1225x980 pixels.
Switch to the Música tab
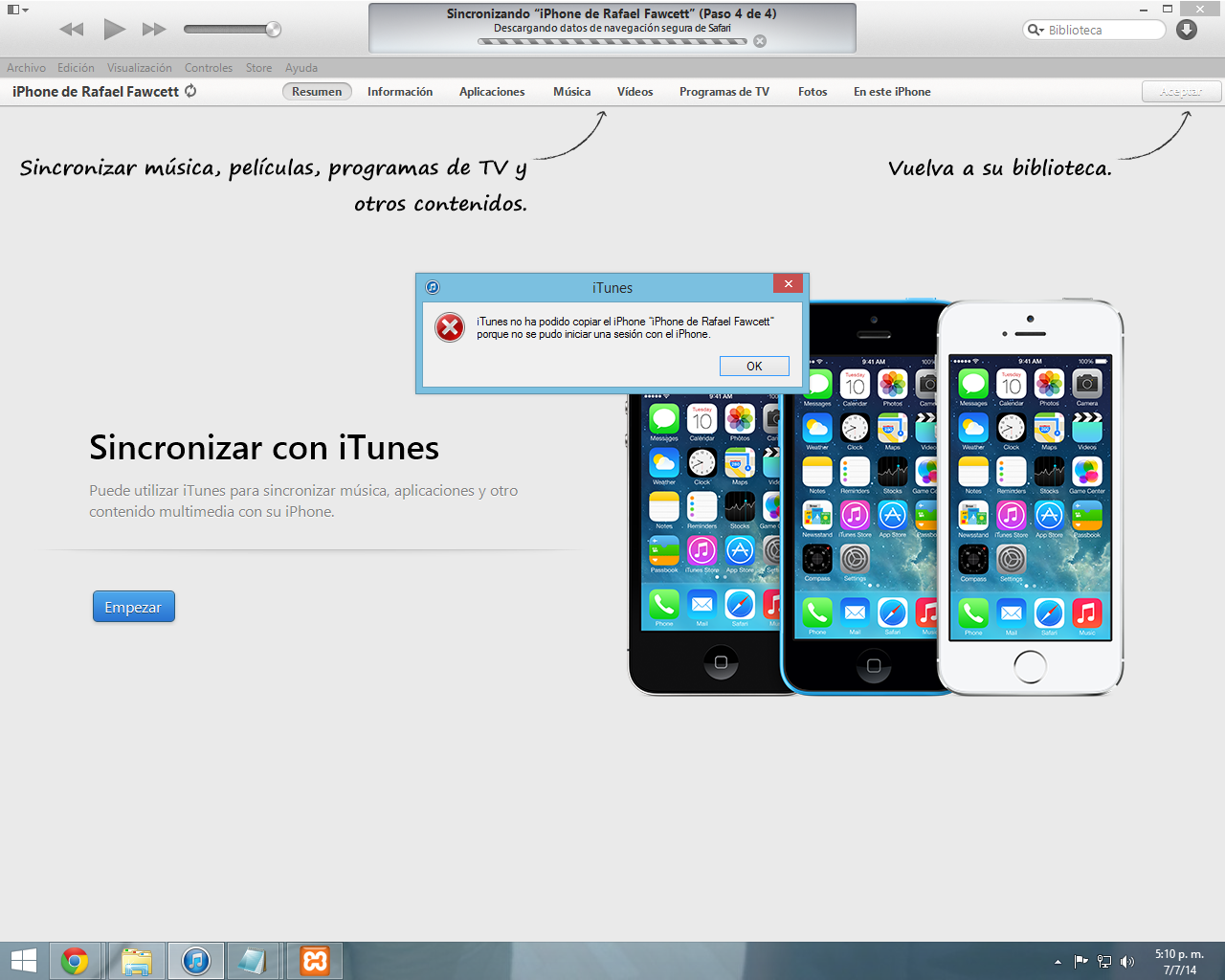[x=571, y=92]
